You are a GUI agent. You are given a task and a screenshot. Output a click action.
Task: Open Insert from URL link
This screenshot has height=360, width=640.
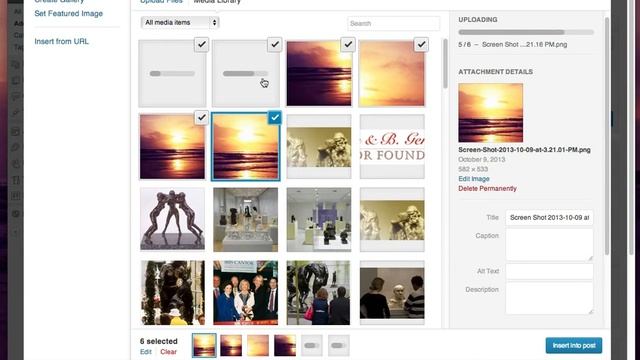[61, 41]
